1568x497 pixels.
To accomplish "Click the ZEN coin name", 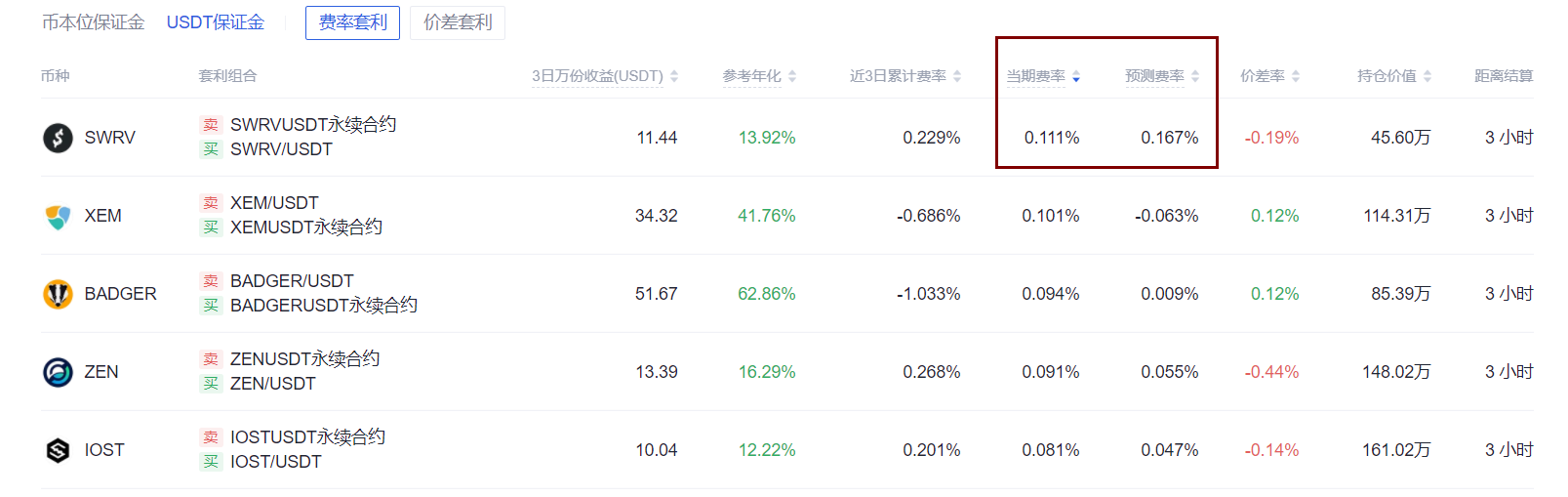I will 101,372.
